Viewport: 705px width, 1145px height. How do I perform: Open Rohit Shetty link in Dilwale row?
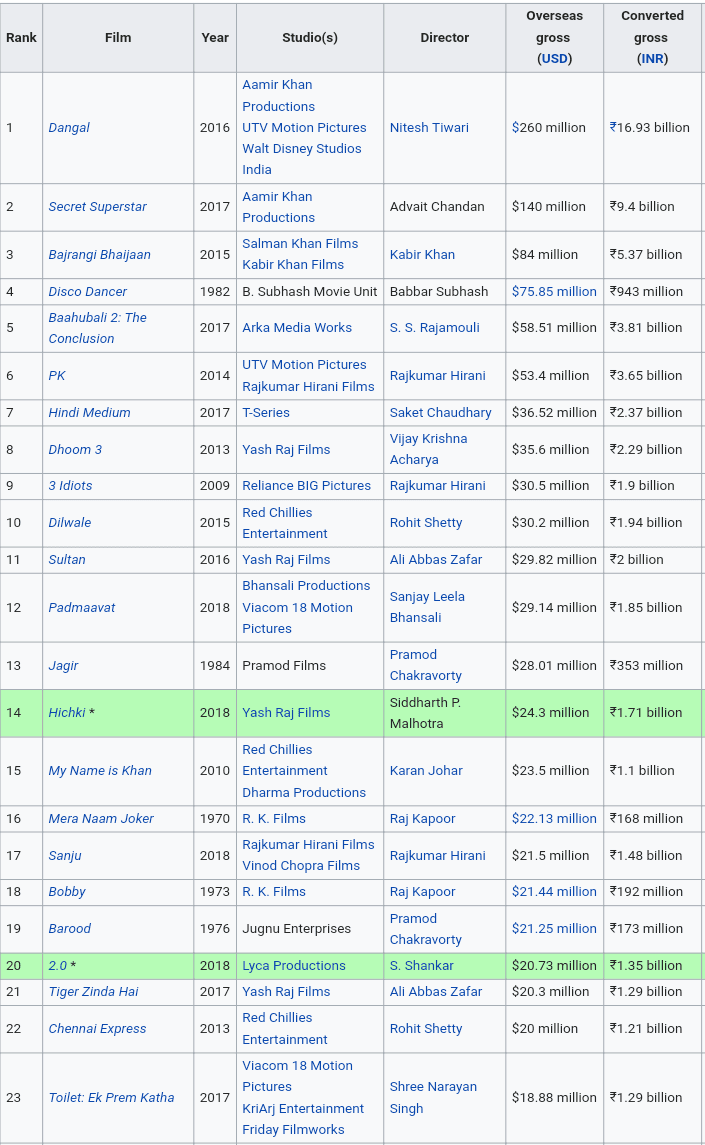pos(426,523)
